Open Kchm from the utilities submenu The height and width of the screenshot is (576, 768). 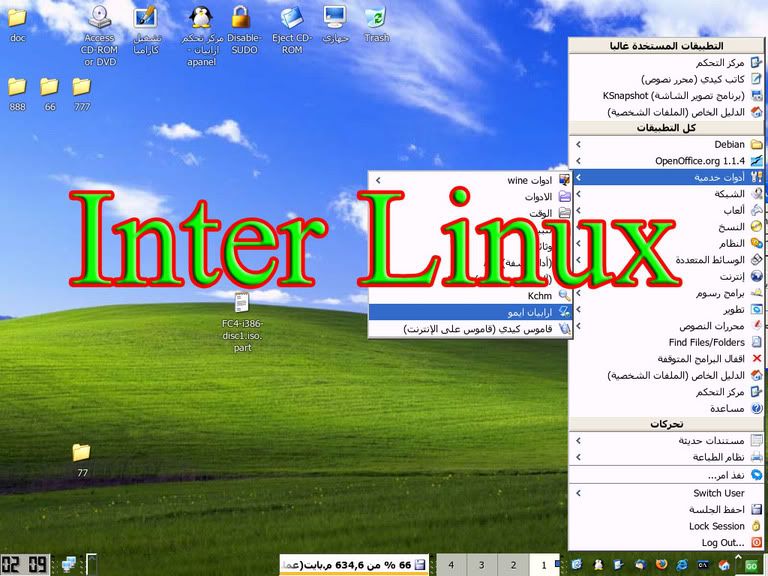(470, 296)
